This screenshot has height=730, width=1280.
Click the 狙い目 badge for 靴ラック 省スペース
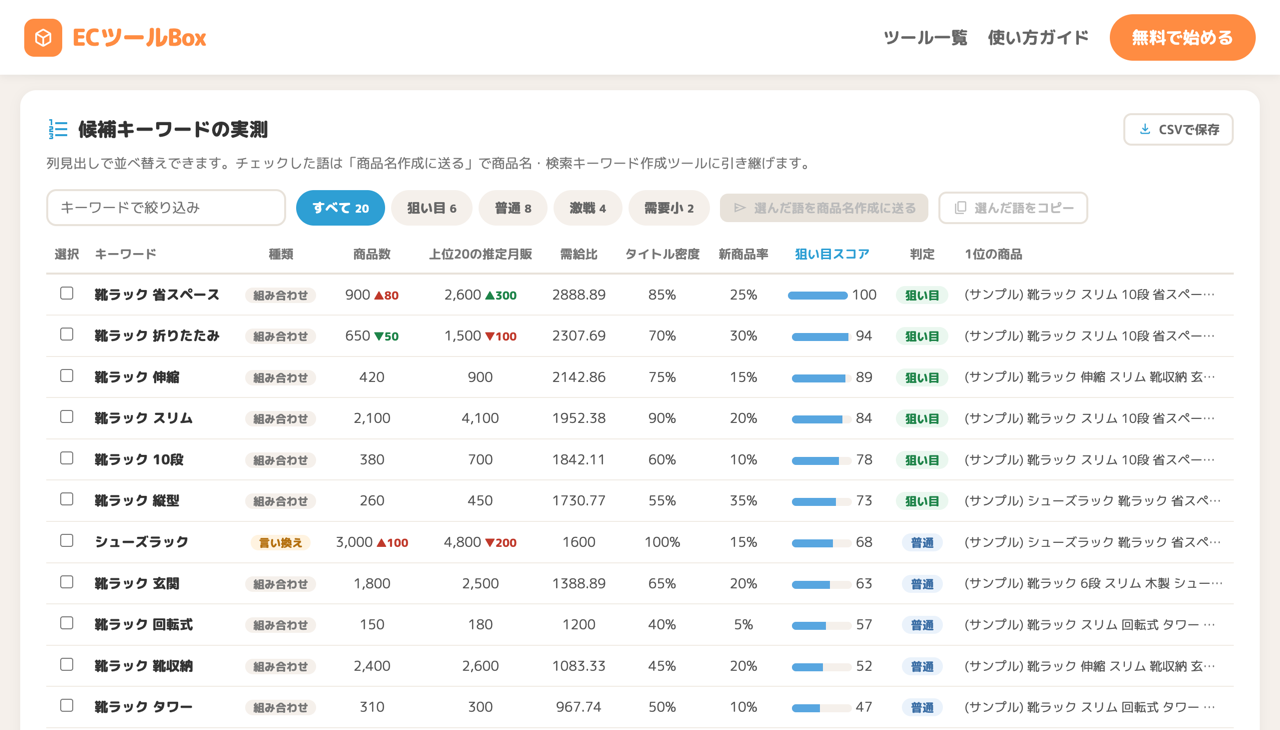922,296
